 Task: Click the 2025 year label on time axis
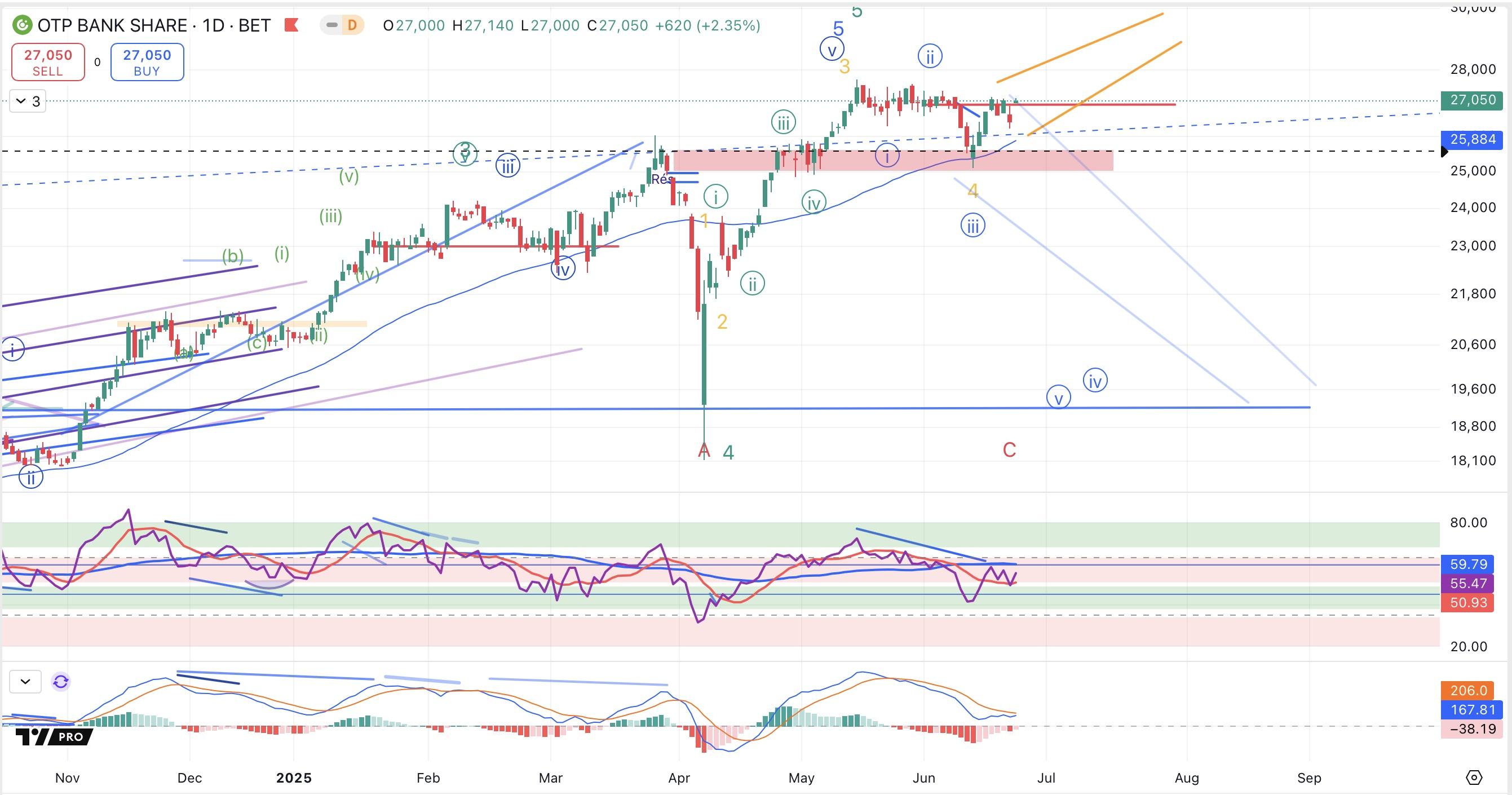click(294, 778)
